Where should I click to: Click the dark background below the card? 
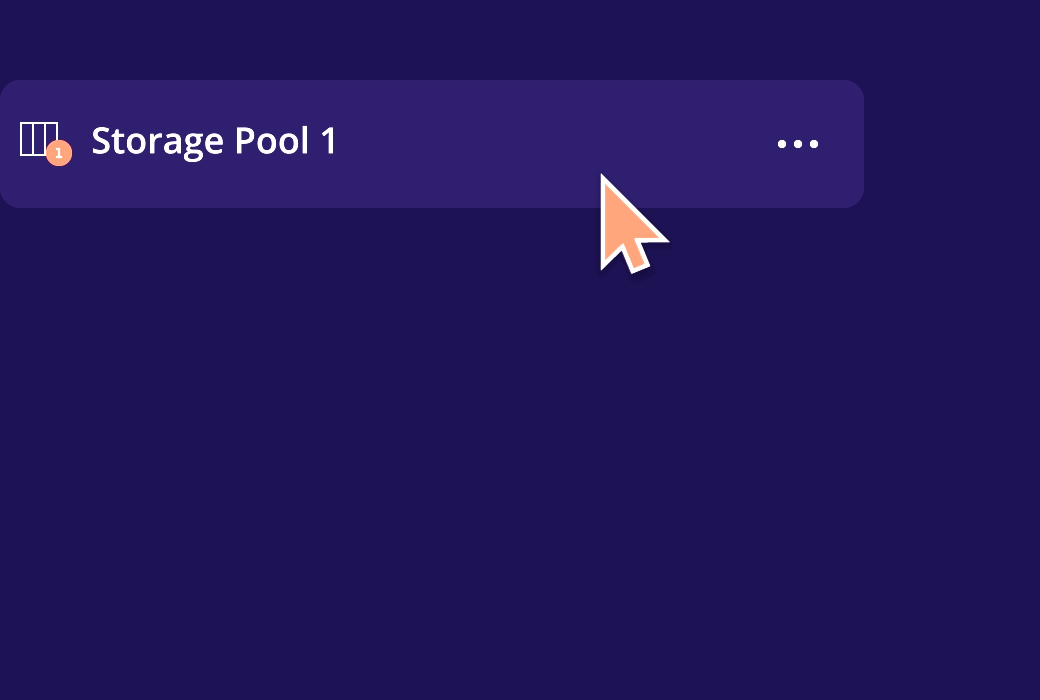click(398, 464)
